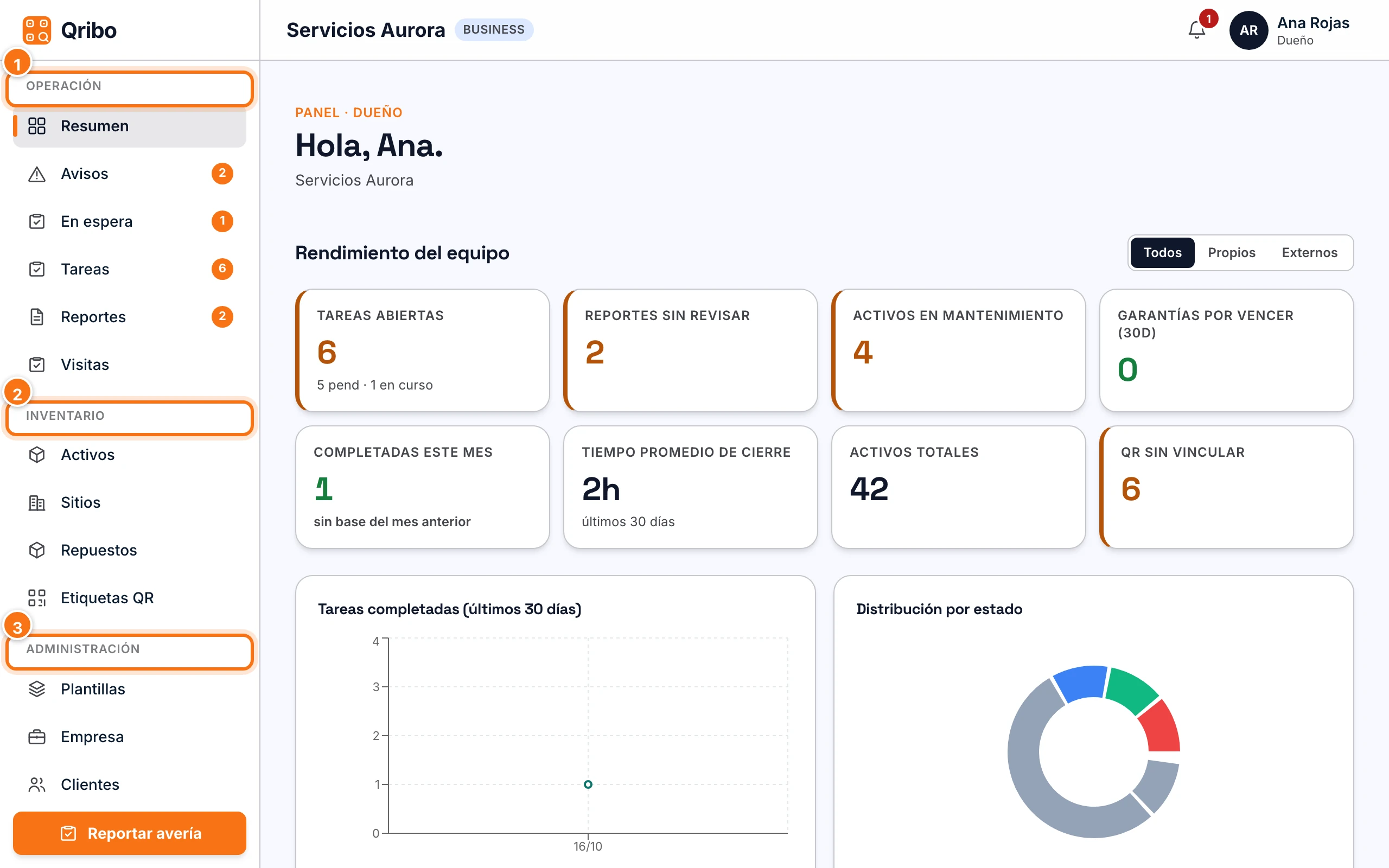Click the Reportar avería button
Screen dimensions: 1389x868
coord(130,833)
